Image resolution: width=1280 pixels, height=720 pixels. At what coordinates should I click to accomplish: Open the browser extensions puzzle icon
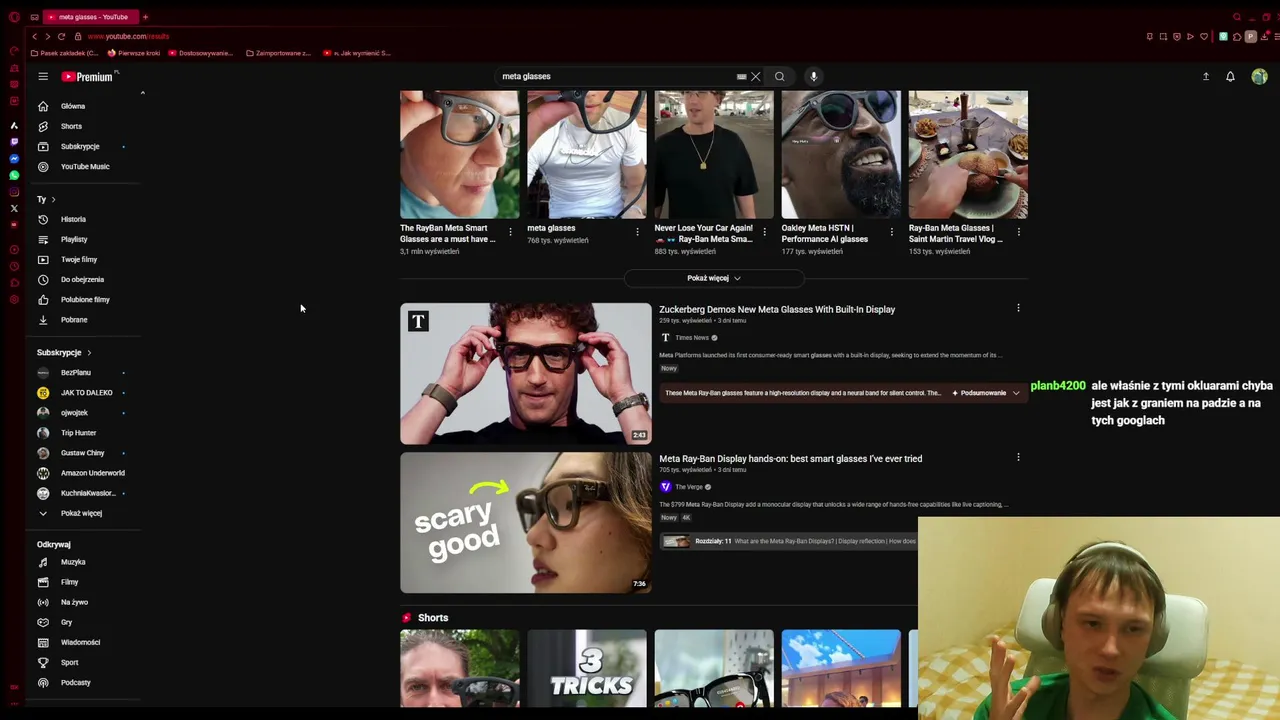click(1237, 36)
